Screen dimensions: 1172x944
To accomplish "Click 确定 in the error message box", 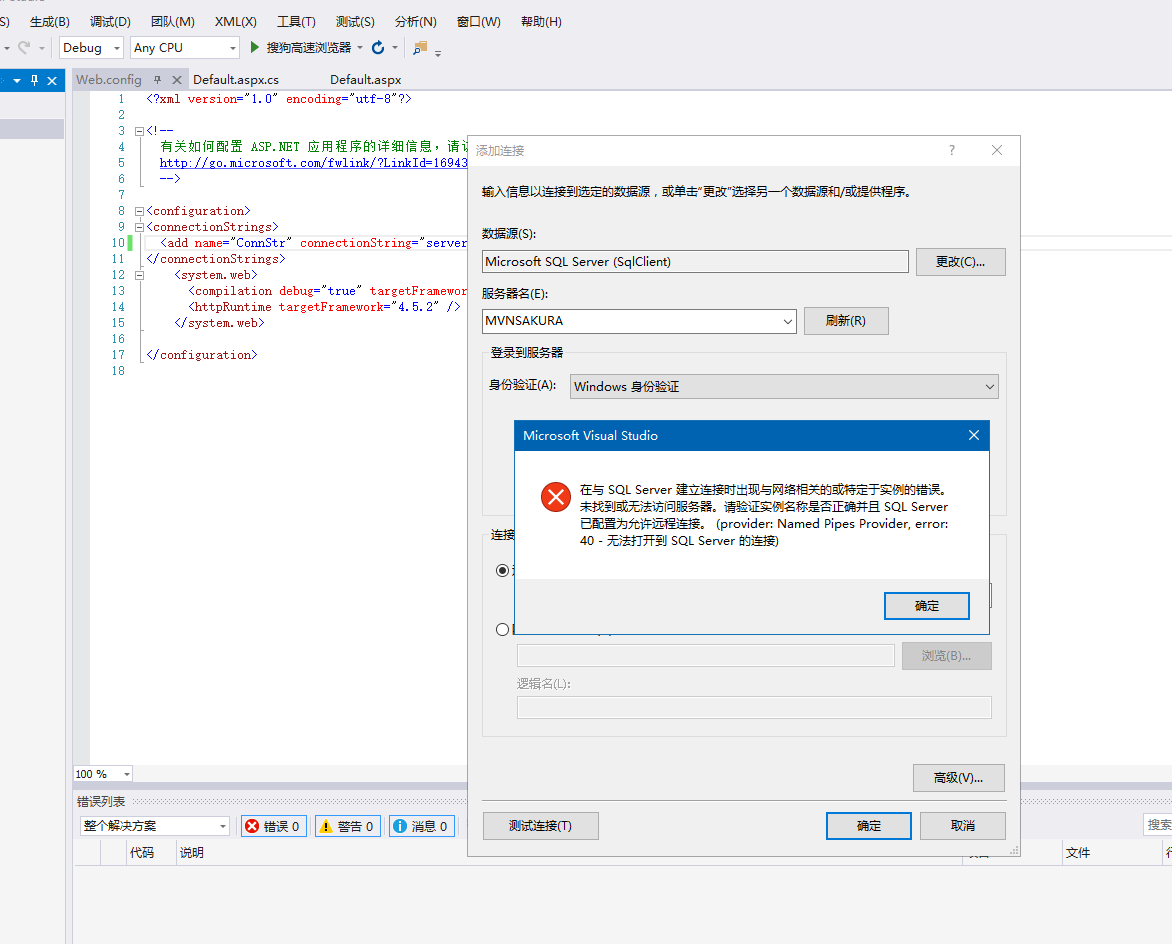I will [x=926, y=606].
